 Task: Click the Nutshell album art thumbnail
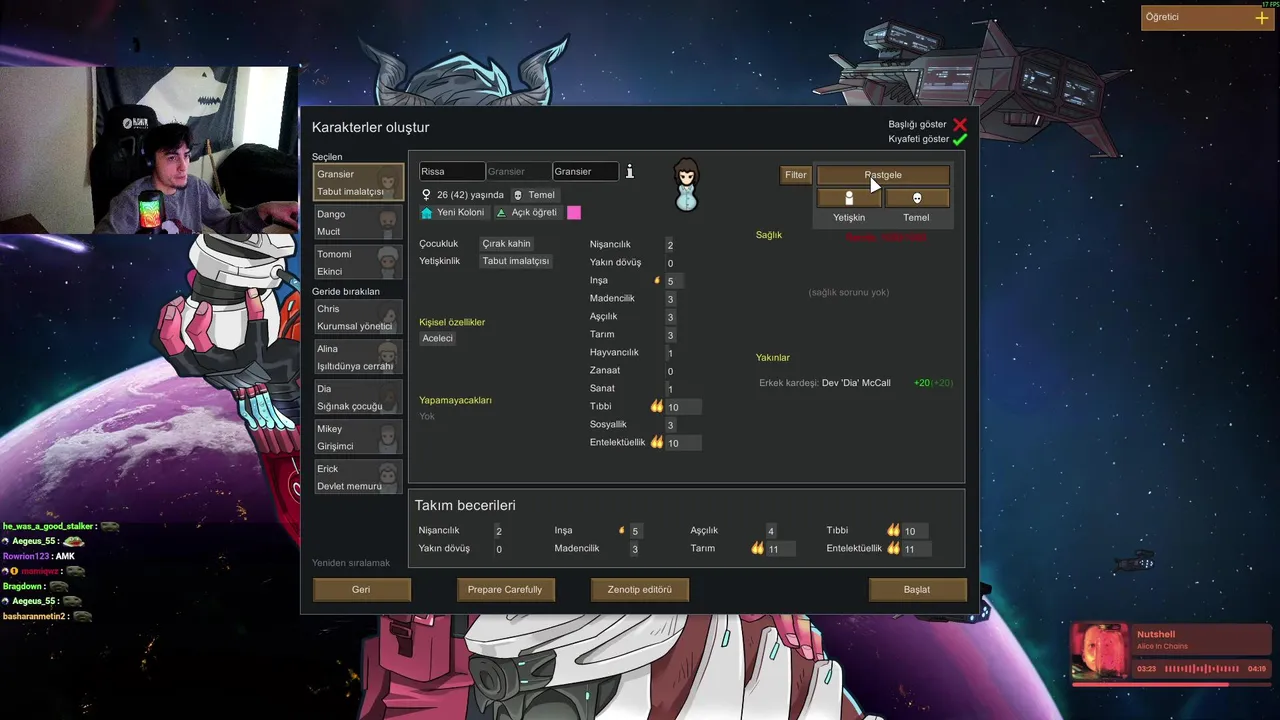point(1100,651)
